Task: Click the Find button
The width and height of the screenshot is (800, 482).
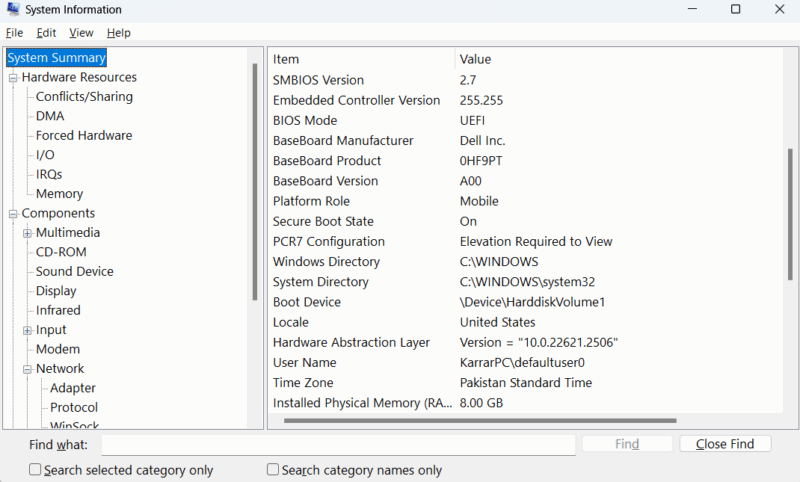Action: tap(627, 444)
